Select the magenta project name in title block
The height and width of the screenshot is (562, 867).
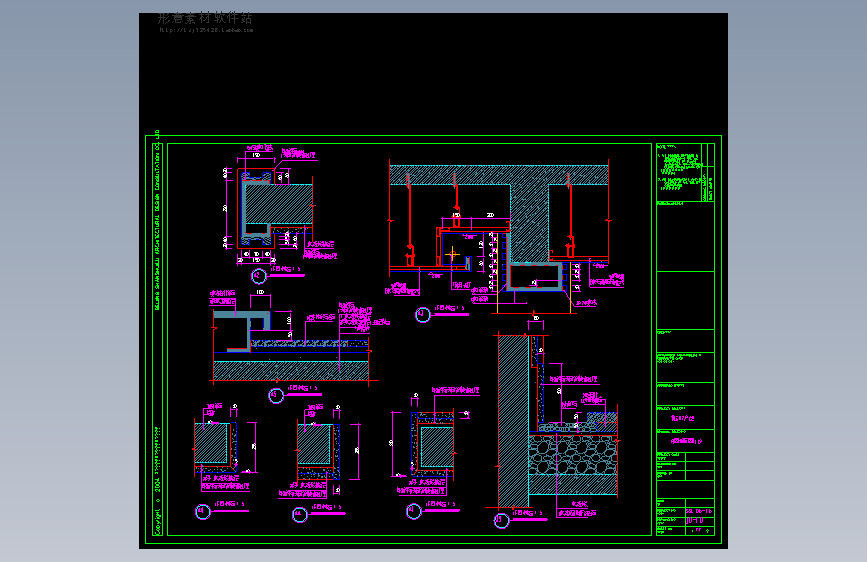pyautogui.click(x=683, y=418)
